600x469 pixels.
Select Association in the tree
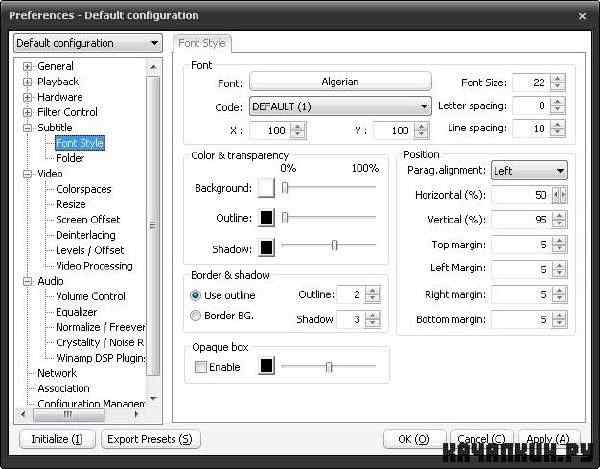pyautogui.click(x=63, y=389)
